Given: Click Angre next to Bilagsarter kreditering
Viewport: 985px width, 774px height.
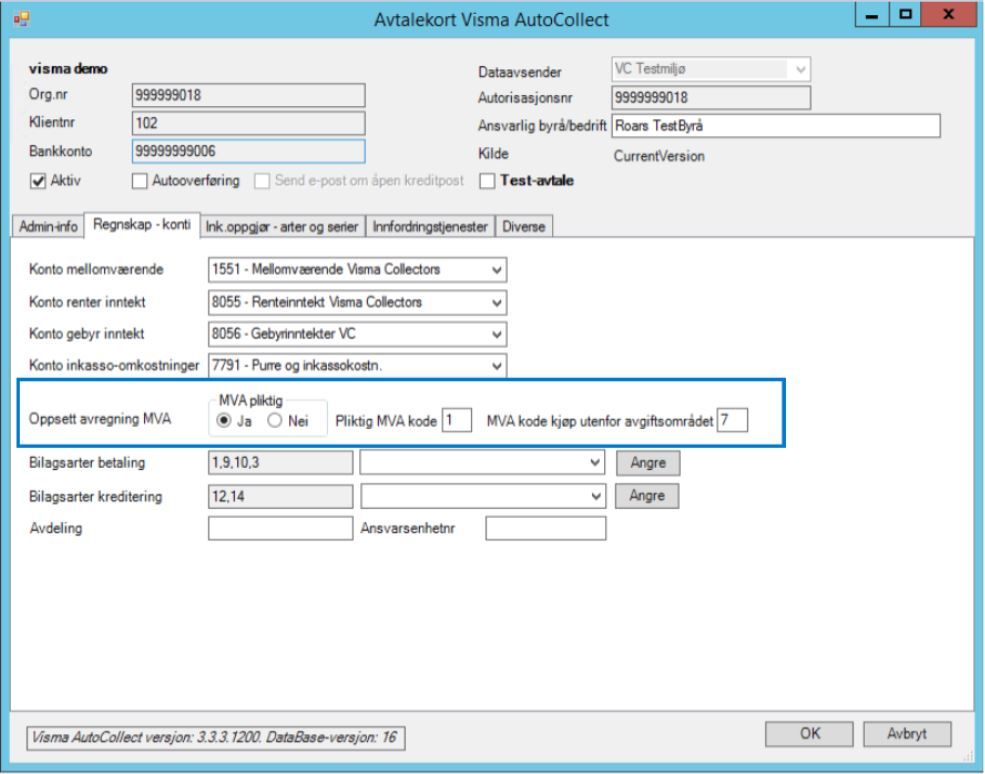Looking at the screenshot, I should pos(647,496).
